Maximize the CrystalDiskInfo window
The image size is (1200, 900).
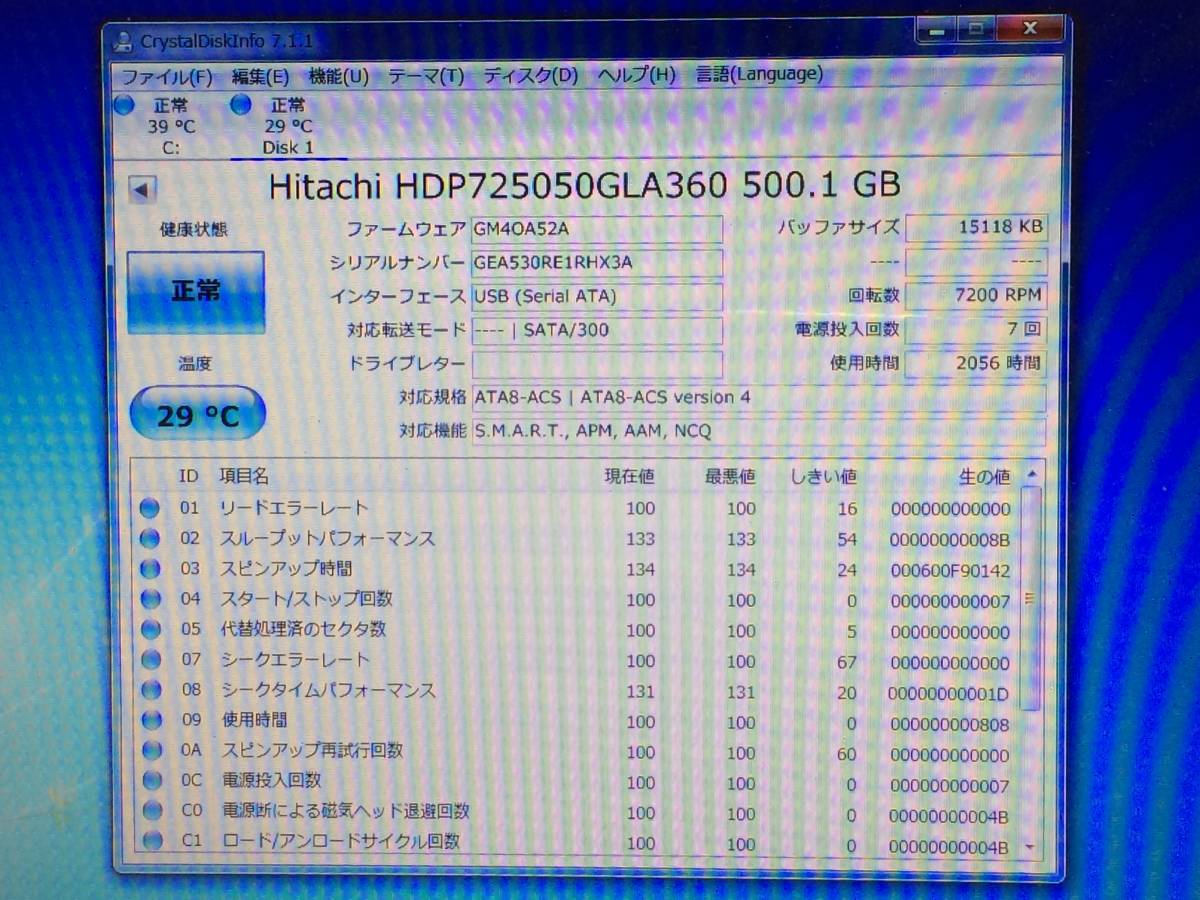click(978, 30)
